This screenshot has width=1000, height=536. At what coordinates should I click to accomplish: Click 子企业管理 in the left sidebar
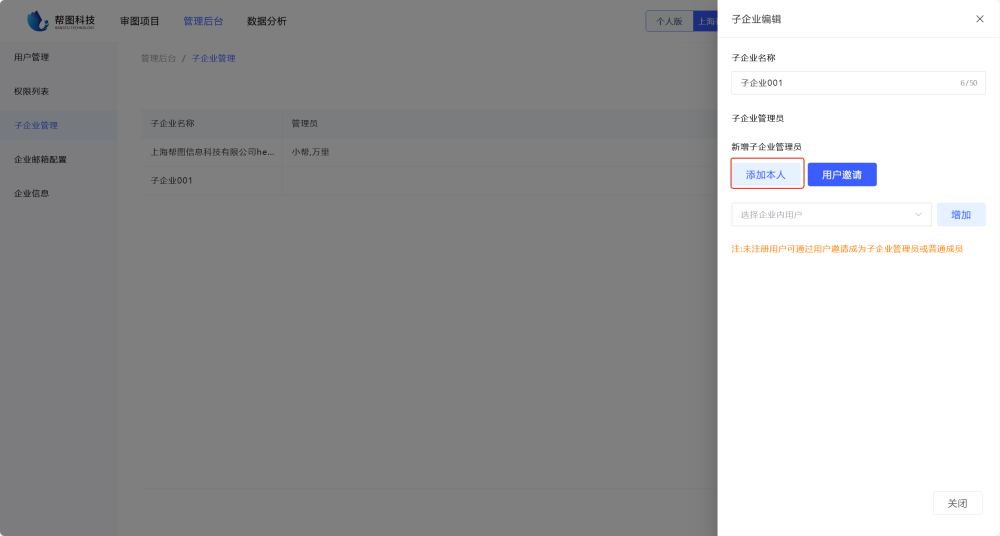(36, 125)
